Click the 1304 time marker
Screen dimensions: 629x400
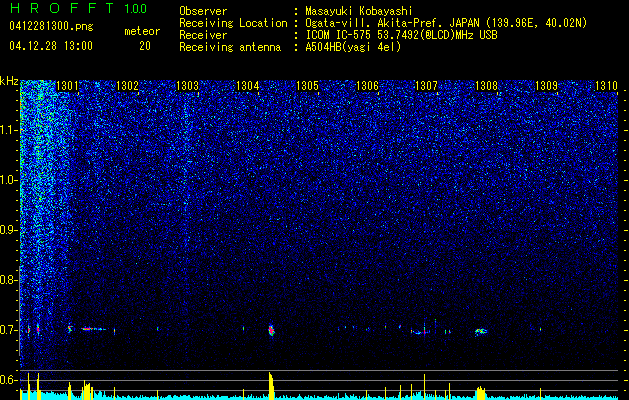[x=248, y=85]
